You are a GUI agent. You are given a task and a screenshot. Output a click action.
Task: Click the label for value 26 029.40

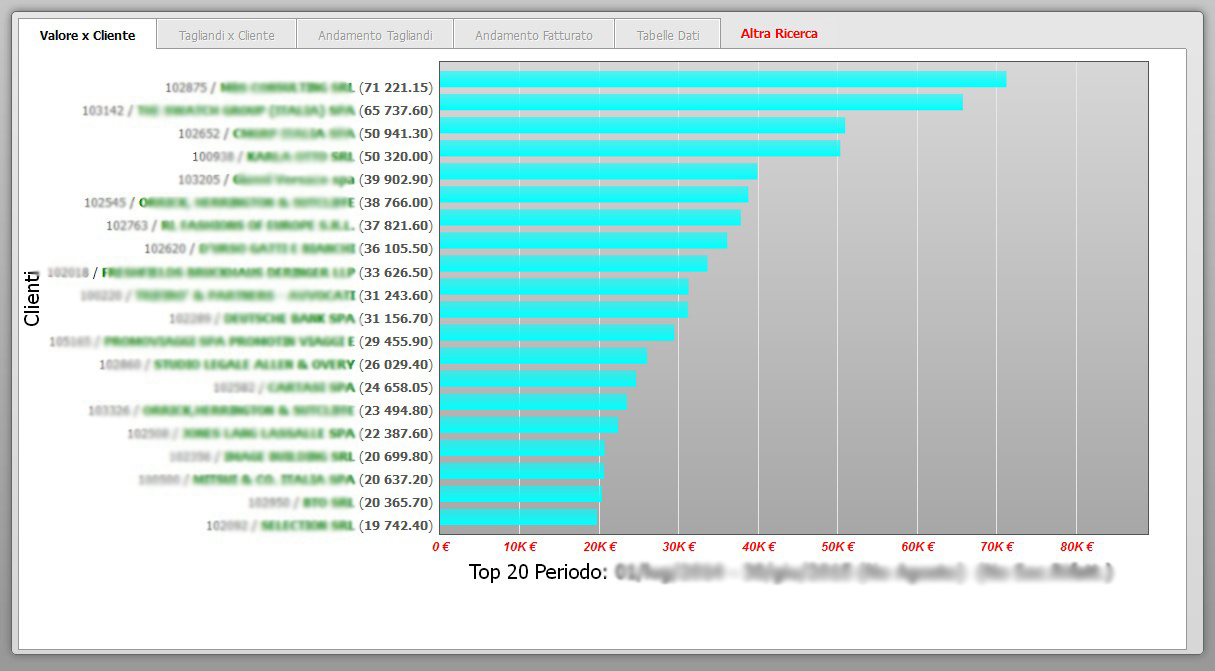(x=266, y=364)
